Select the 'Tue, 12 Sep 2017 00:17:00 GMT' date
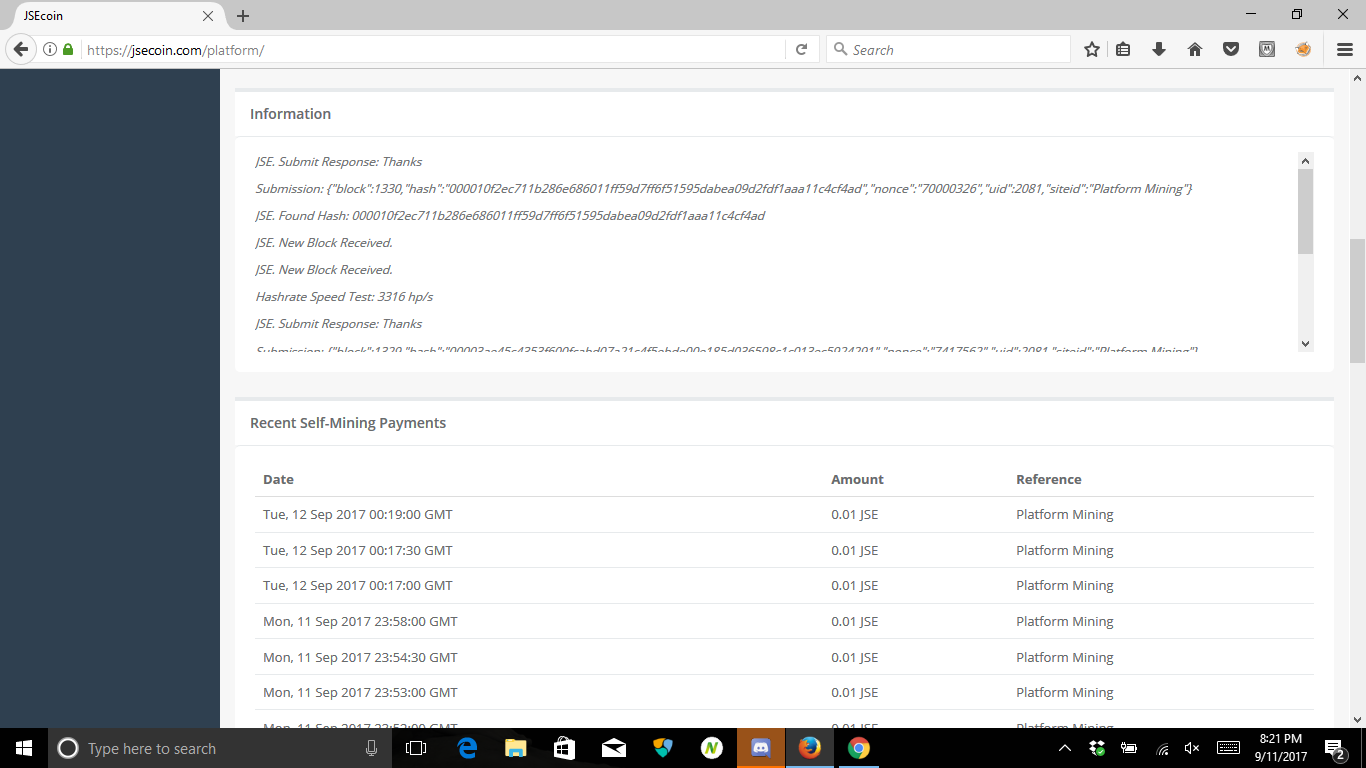The height and width of the screenshot is (768, 1366). 358,586
